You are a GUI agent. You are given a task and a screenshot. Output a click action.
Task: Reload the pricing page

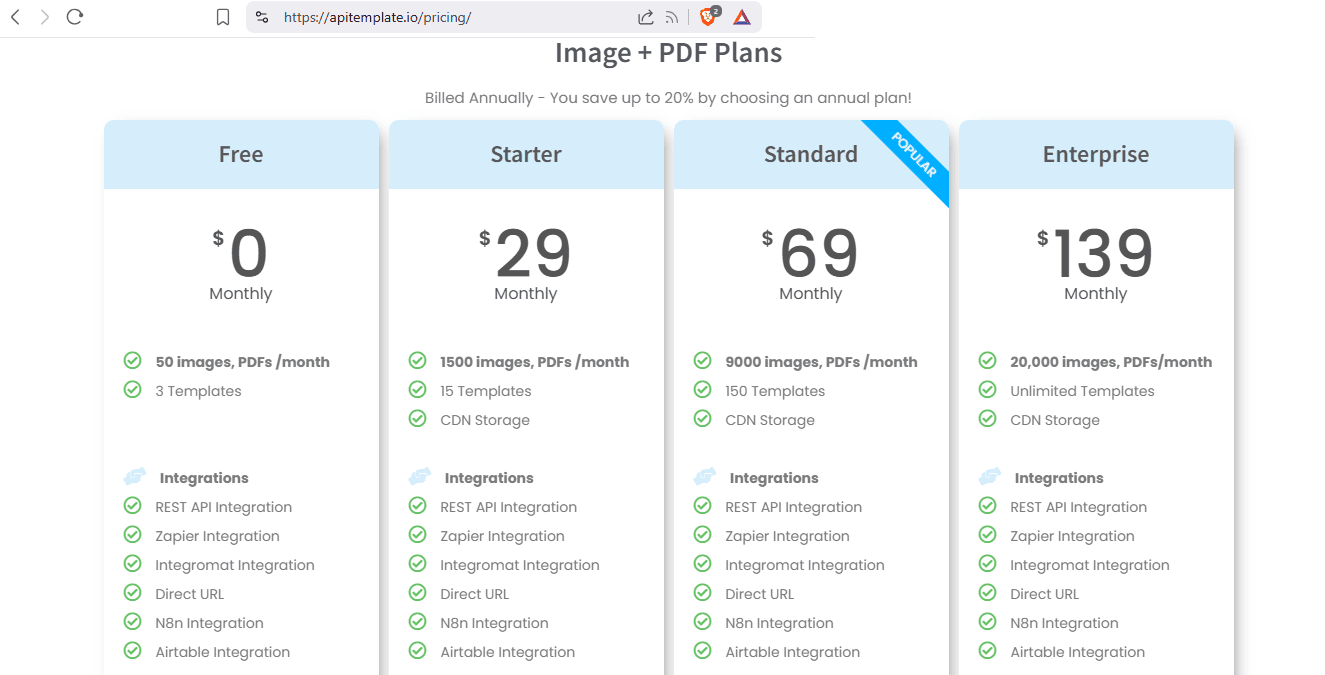pos(74,17)
